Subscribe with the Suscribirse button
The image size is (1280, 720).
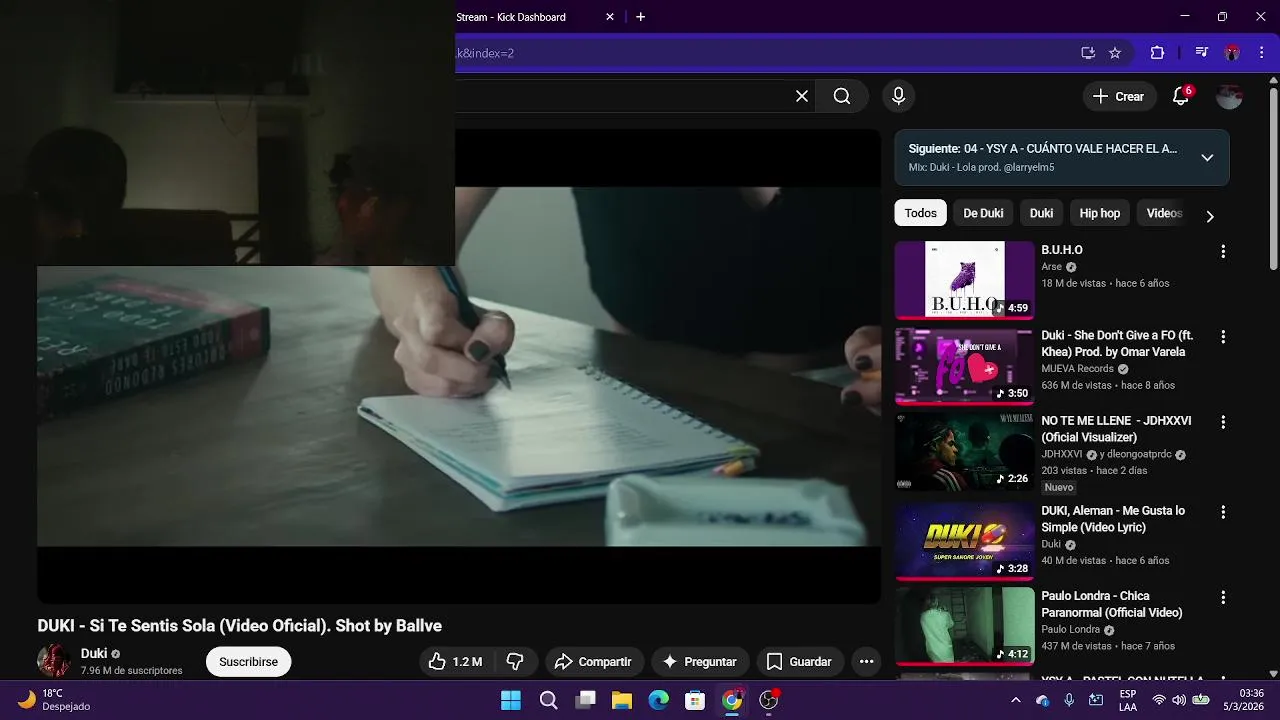pos(249,662)
